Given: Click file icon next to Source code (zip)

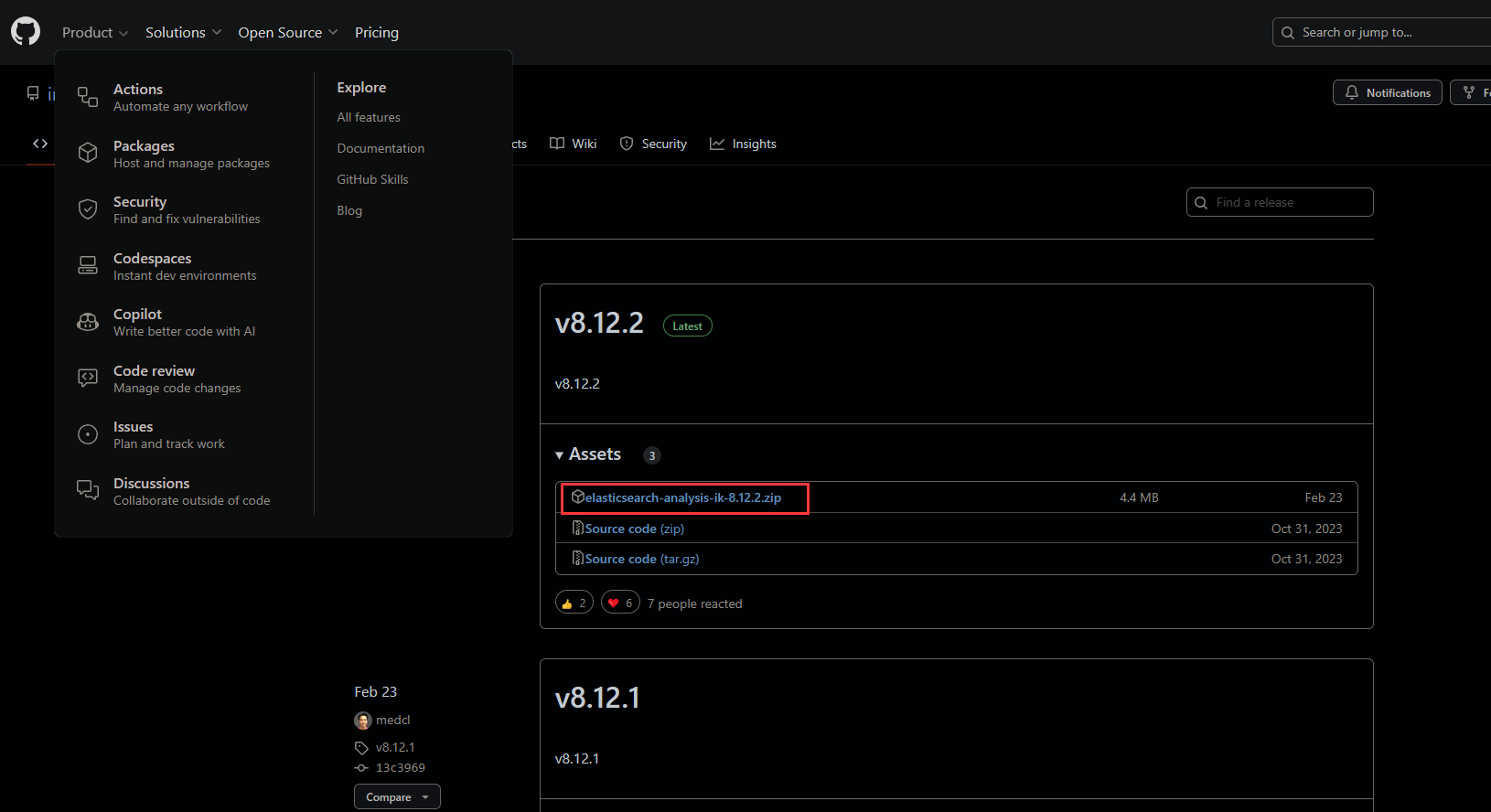Looking at the screenshot, I should tap(578, 528).
